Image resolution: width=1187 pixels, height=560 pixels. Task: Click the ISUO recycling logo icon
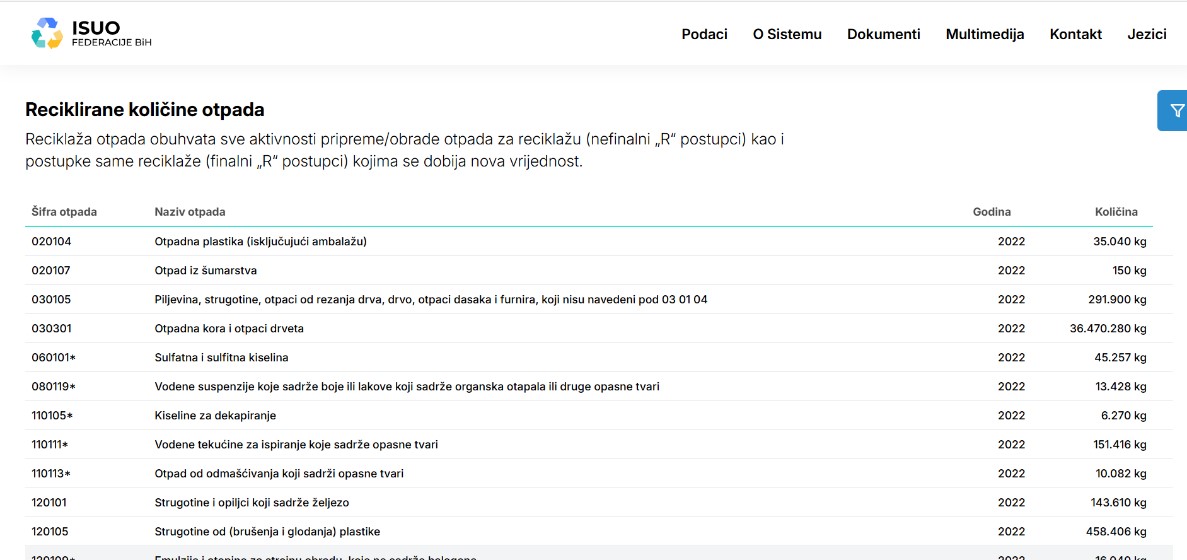(46, 34)
